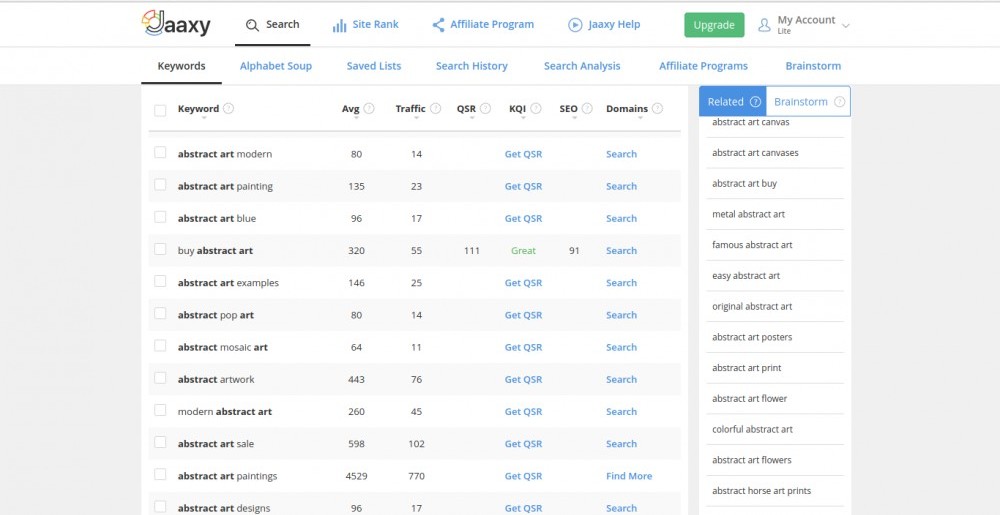Click the Jaaxy Help play icon

[x=575, y=25]
